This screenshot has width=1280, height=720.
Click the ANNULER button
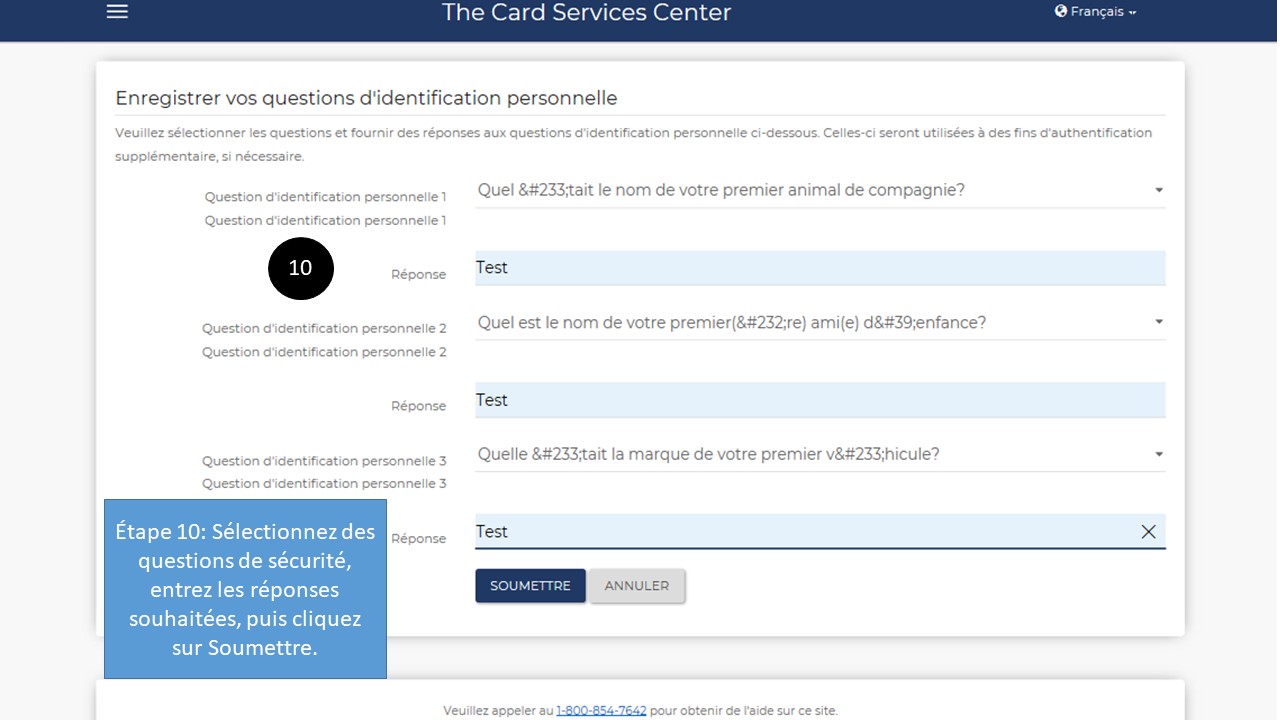pyautogui.click(x=637, y=586)
